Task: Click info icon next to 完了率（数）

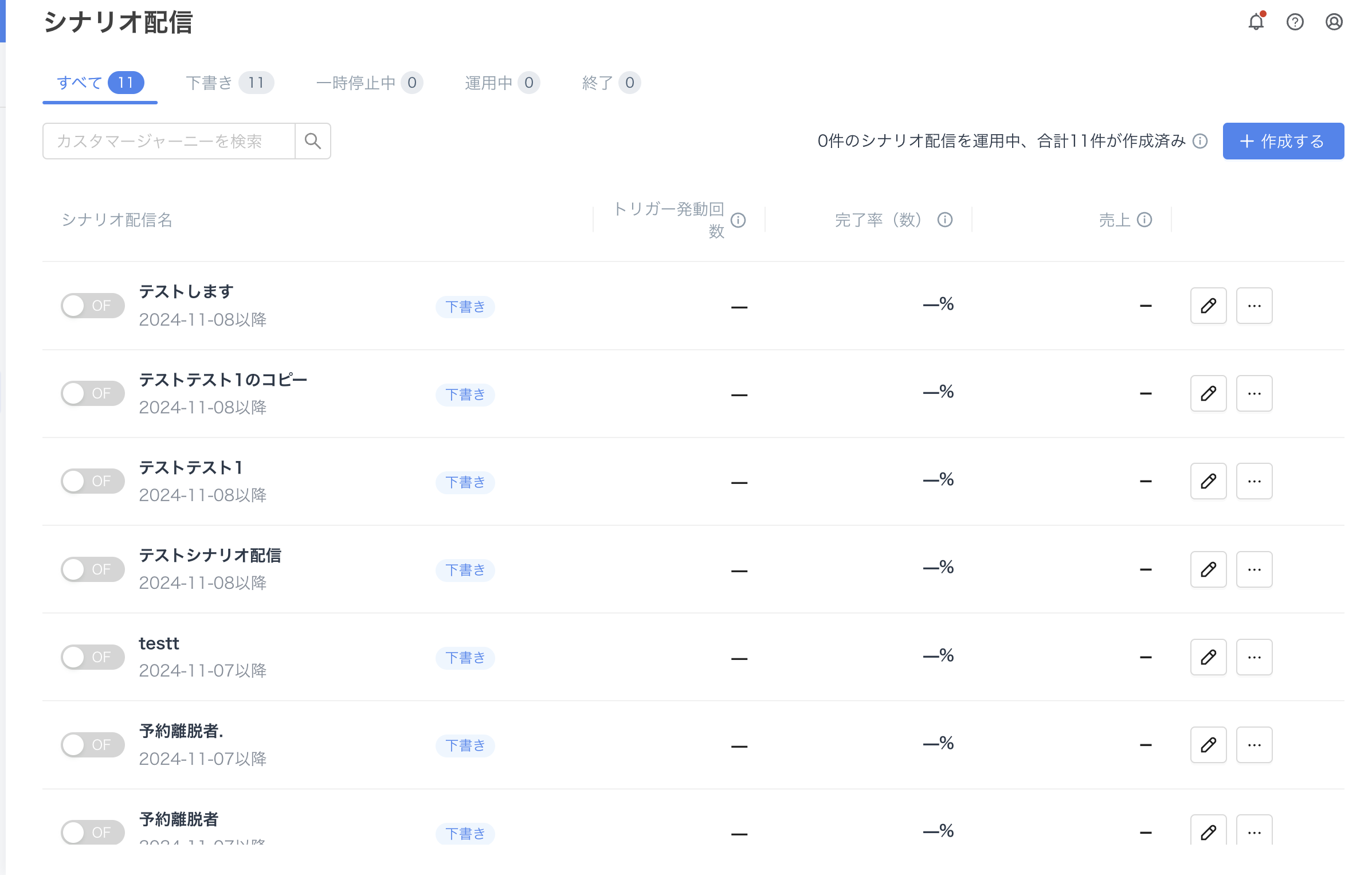Action: click(x=944, y=220)
